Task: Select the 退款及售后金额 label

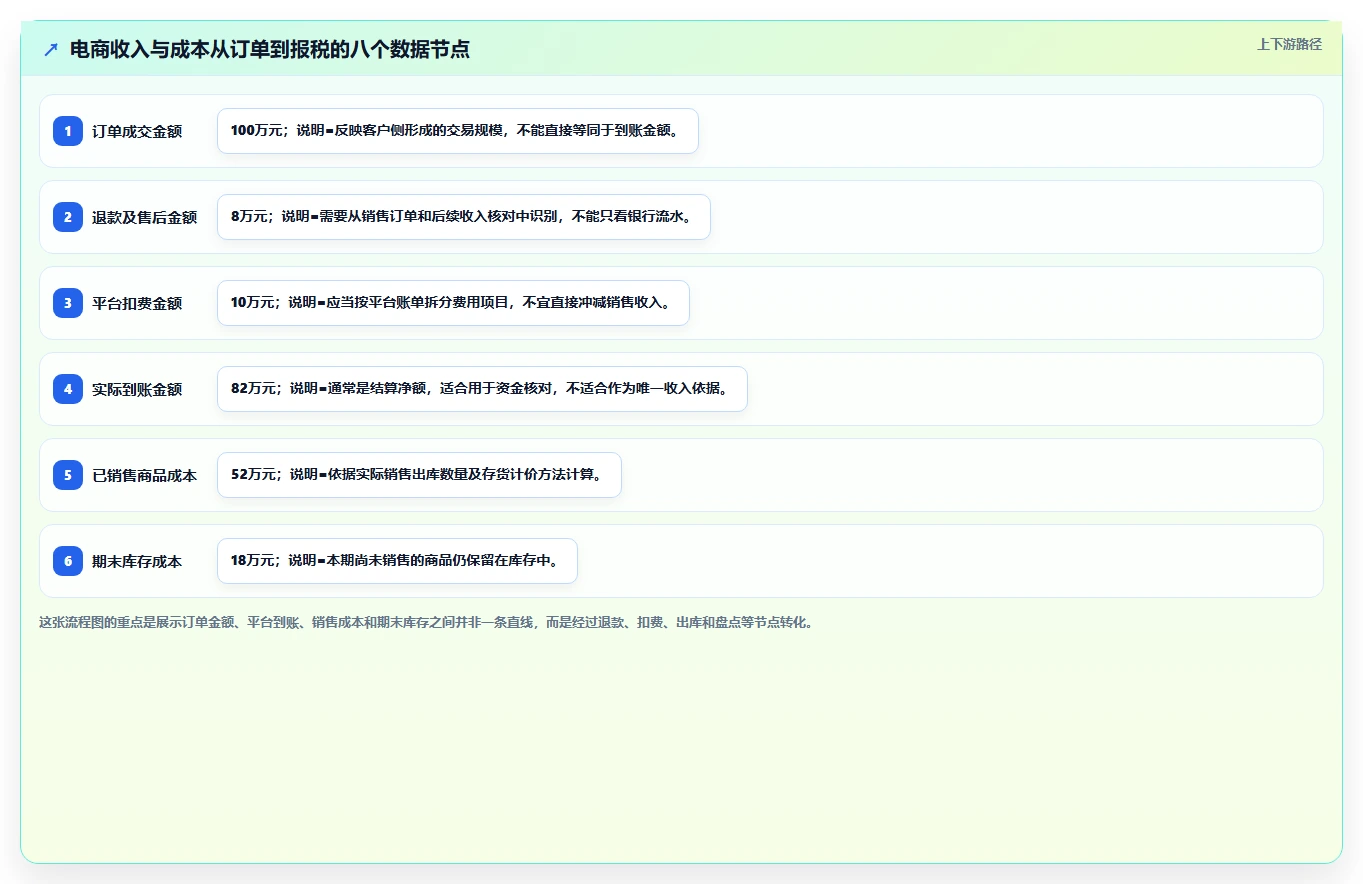Action: [x=144, y=217]
